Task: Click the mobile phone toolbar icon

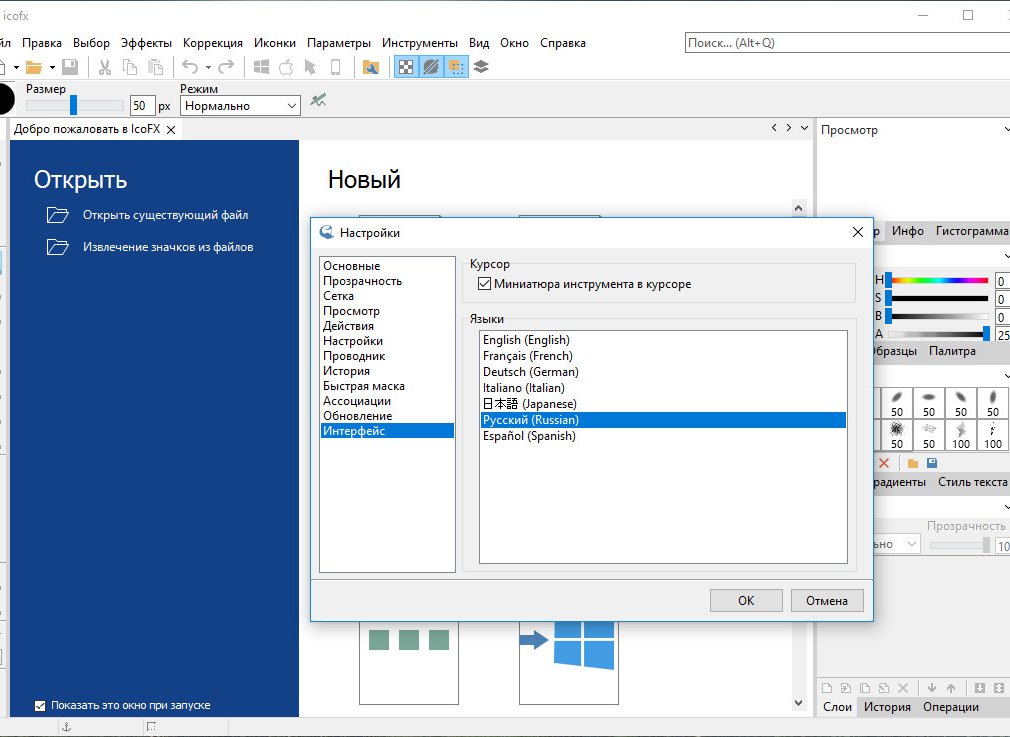Action: tap(336, 67)
